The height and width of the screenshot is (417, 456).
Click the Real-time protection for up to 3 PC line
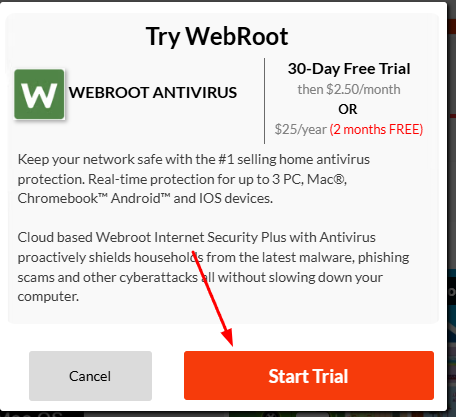[x=182, y=179]
